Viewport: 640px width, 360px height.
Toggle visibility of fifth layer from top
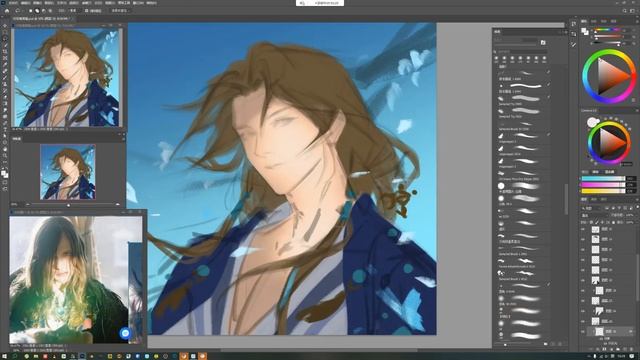point(583,270)
